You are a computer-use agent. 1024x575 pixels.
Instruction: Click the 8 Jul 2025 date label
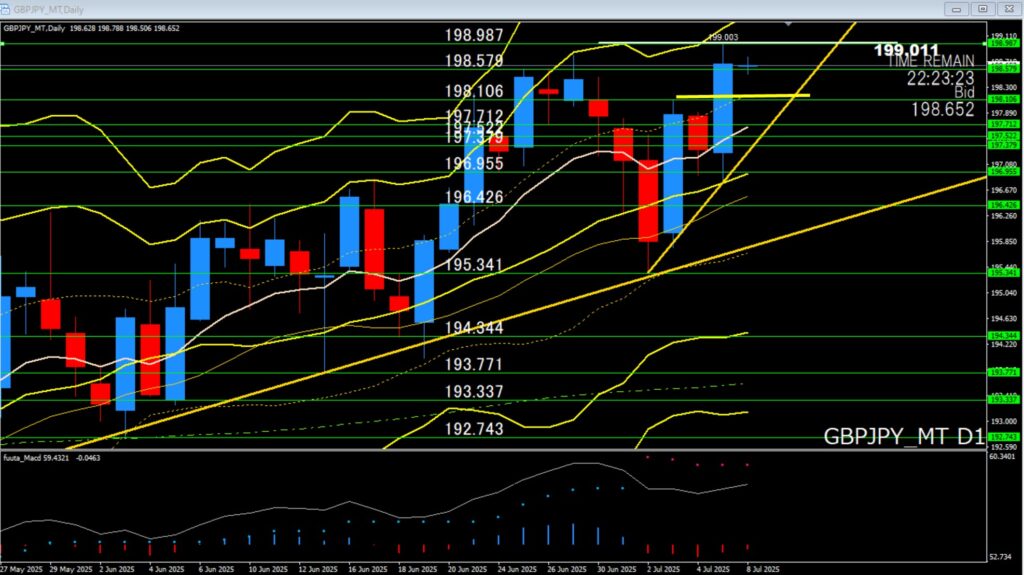point(763,570)
